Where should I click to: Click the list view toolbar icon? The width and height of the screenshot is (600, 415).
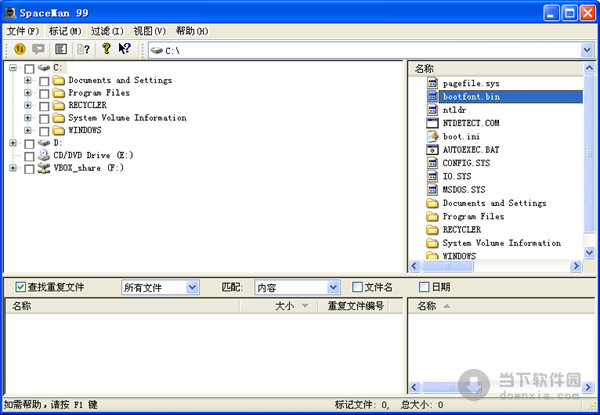(x=60, y=49)
